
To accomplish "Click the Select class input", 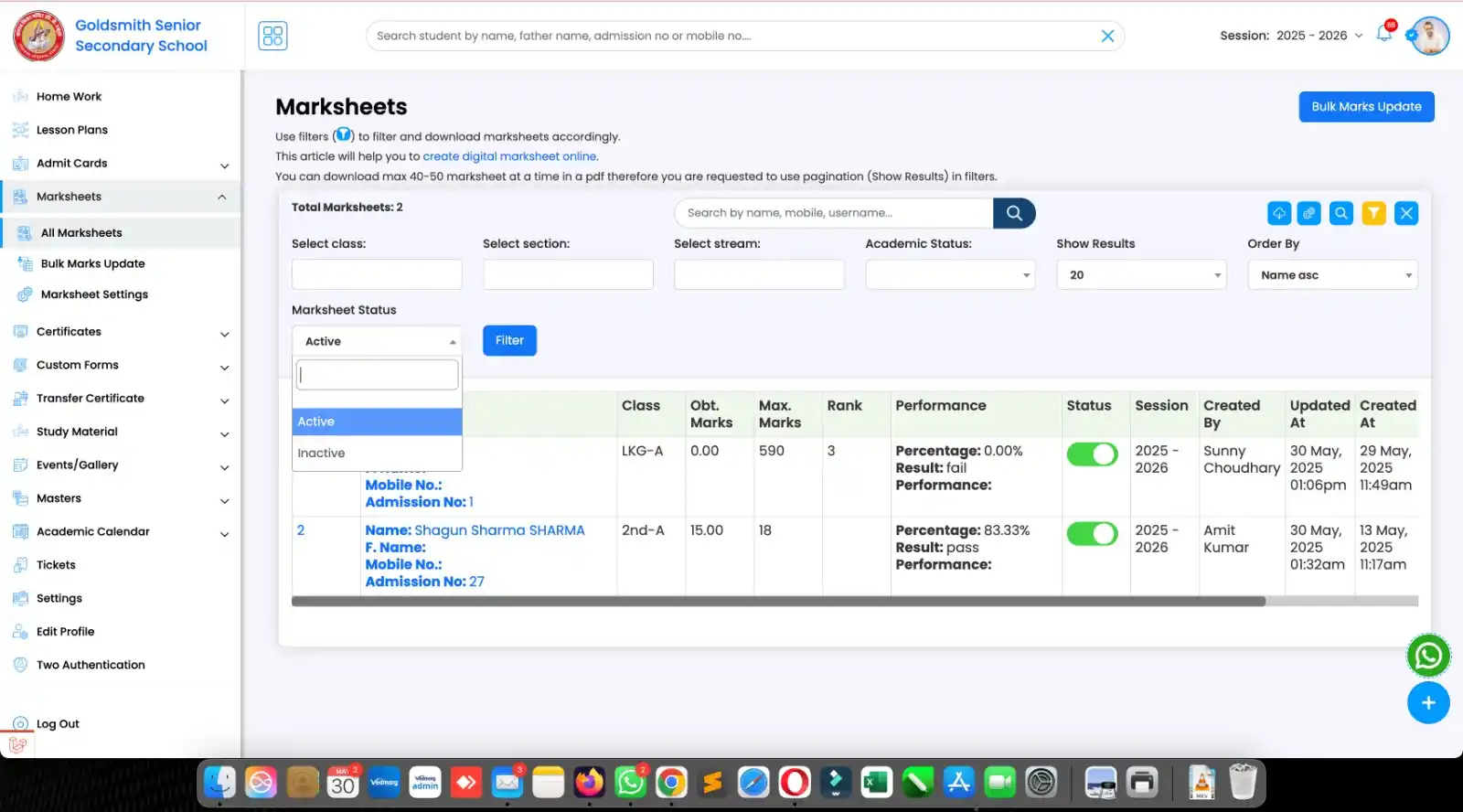I will (x=377, y=274).
